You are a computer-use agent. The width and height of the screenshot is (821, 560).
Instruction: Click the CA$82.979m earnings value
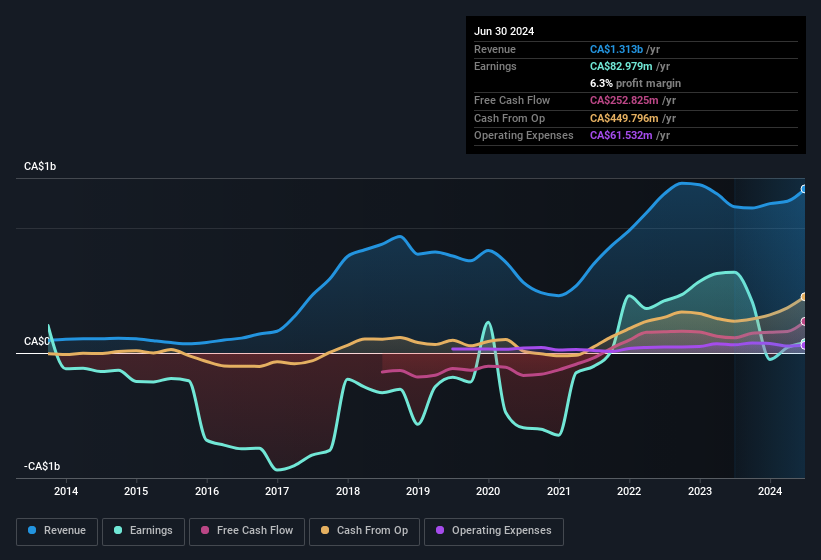click(x=621, y=66)
